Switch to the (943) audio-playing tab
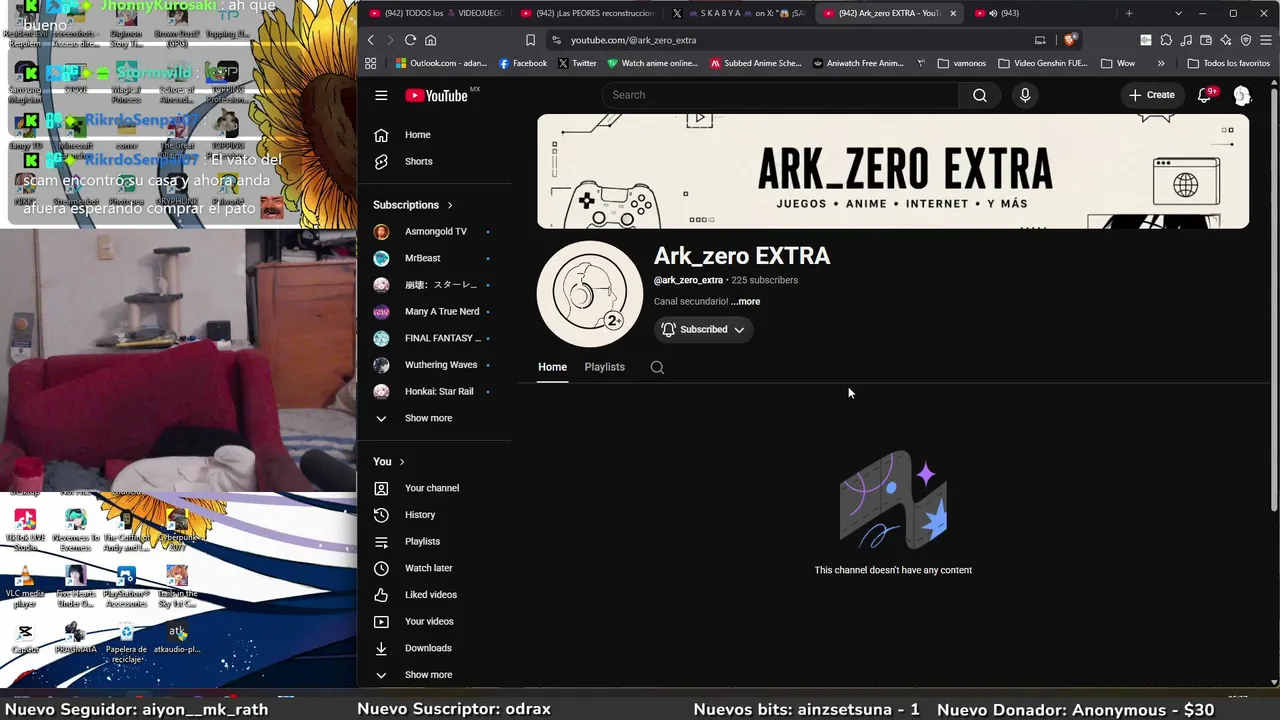Image resolution: width=1280 pixels, height=720 pixels. point(1040,13)
